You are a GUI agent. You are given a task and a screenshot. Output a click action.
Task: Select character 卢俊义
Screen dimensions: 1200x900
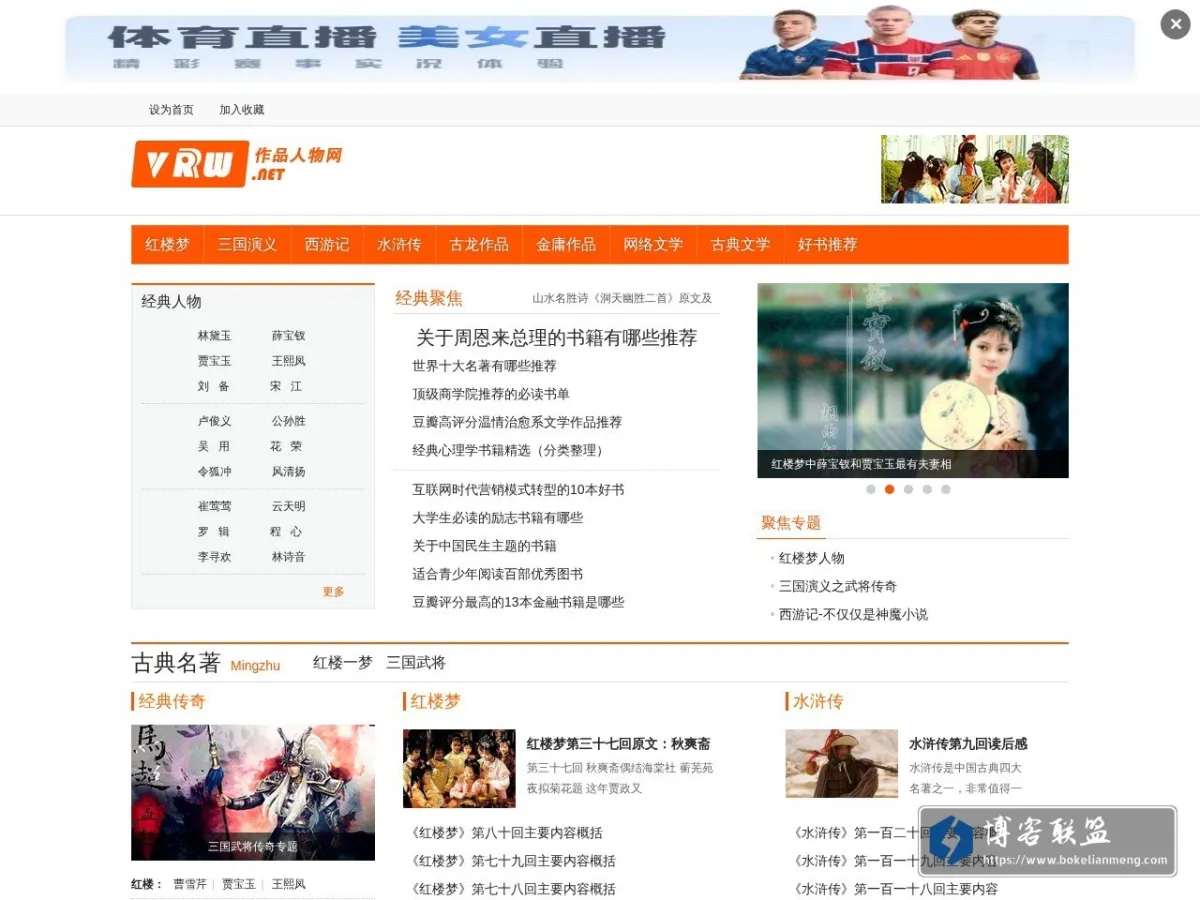coord(214,421)
